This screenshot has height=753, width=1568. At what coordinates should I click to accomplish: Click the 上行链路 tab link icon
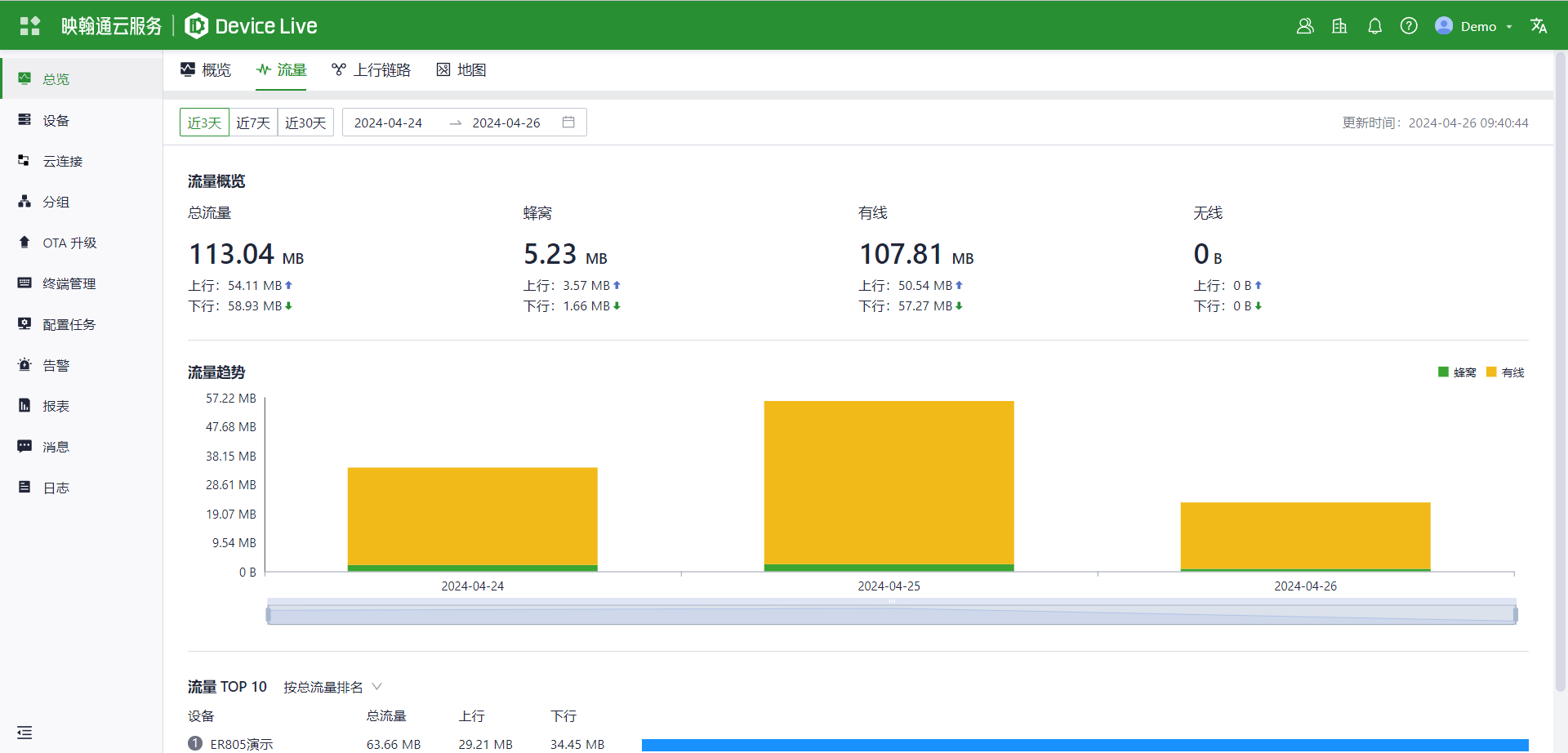point(339,69)
